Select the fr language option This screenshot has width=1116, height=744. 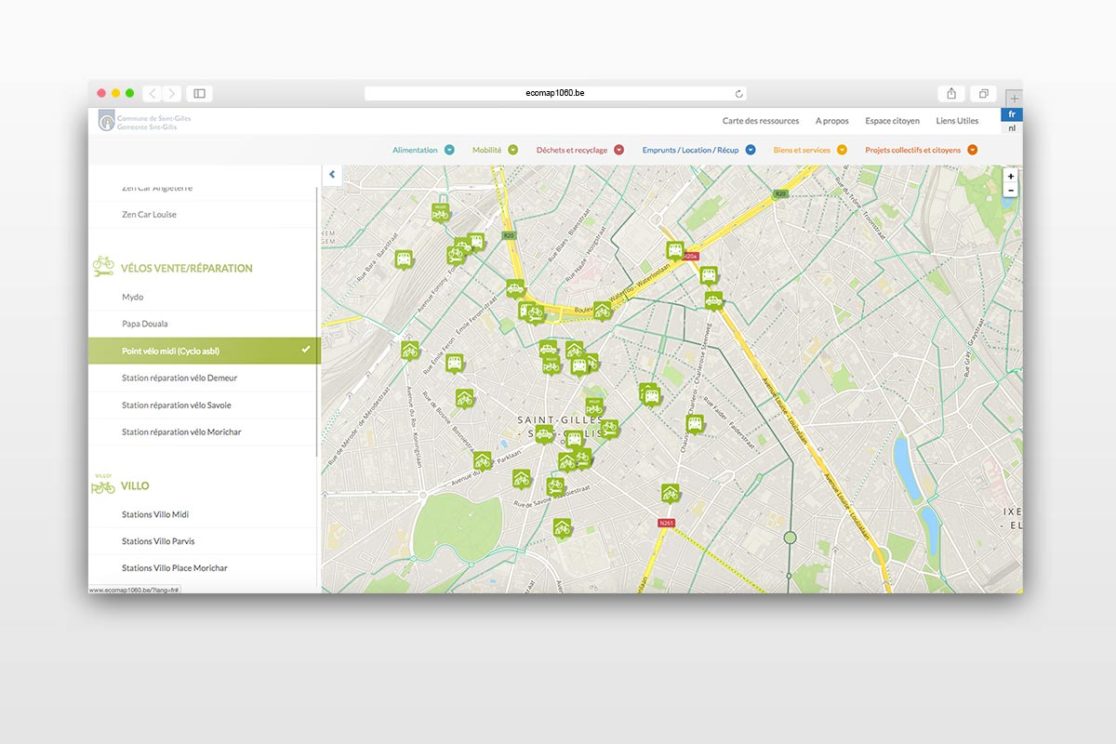point(1011,115)
